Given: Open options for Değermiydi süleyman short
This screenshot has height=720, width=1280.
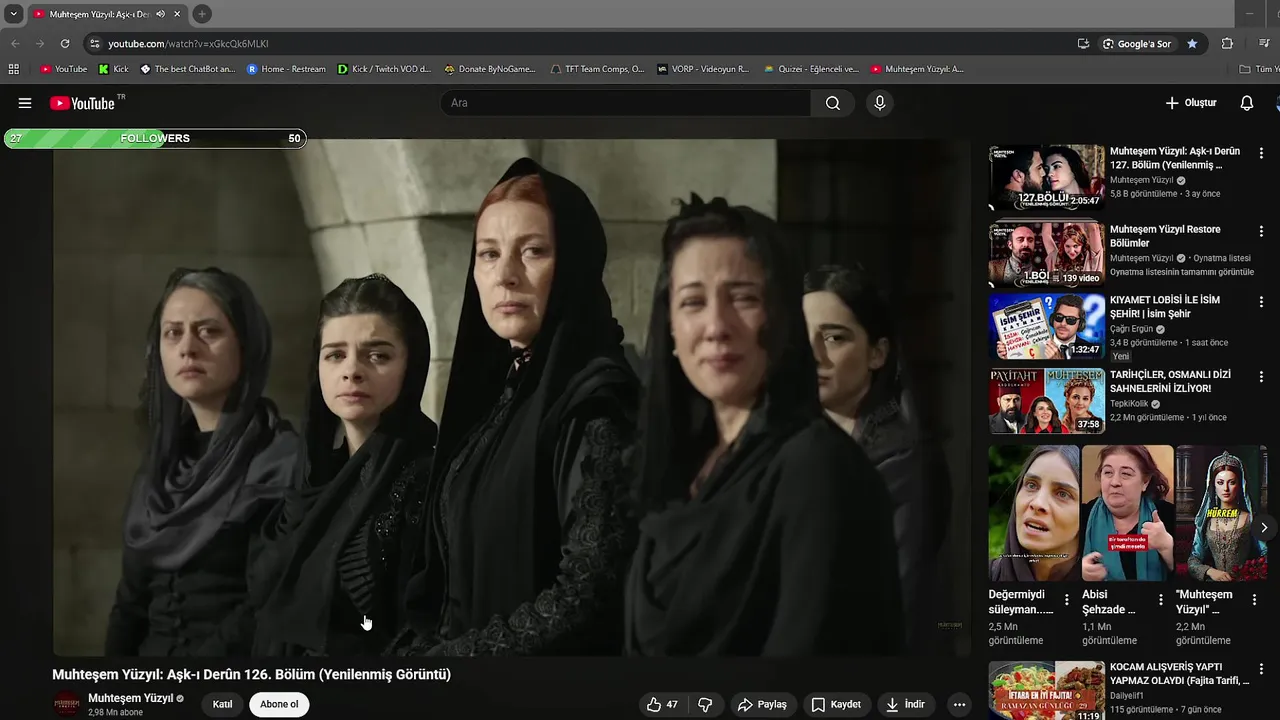Looking at the screenshot, I should coord(1067,600).
